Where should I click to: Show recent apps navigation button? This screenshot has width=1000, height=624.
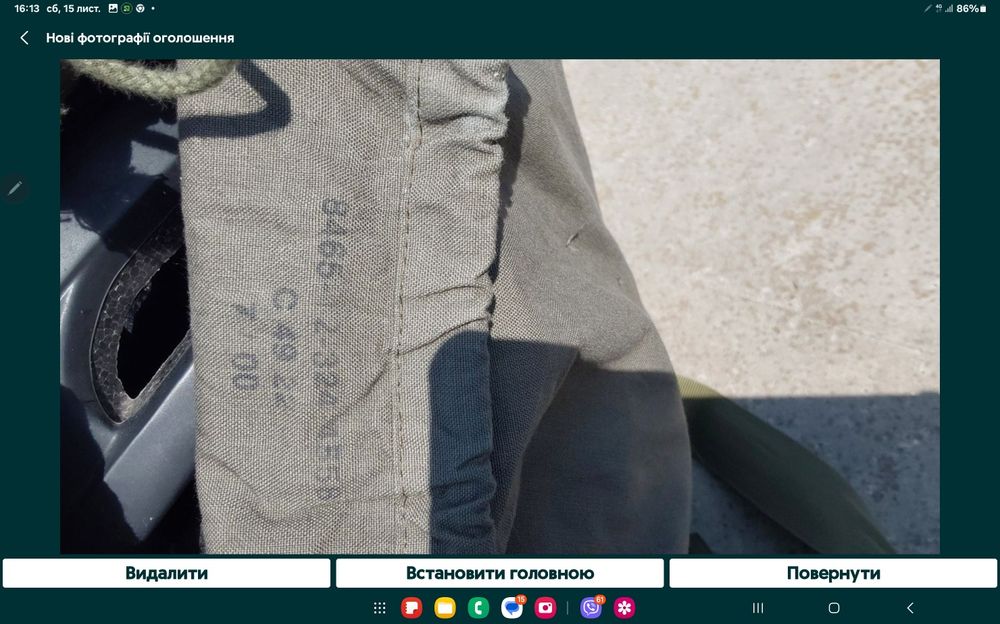point(758,608)
